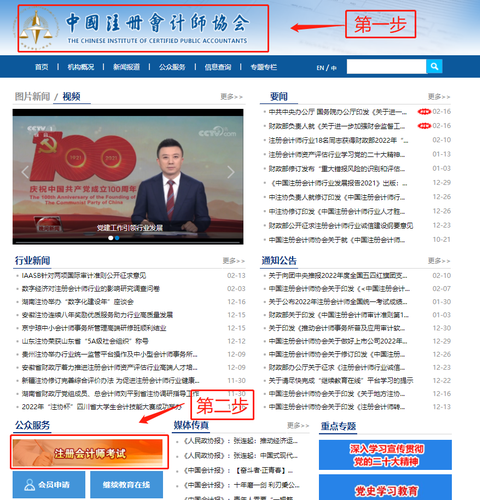Open 关于请尽快完成"继续教育在线"平台学习的提示
The image size is (480, 500).
coord(341,381)
